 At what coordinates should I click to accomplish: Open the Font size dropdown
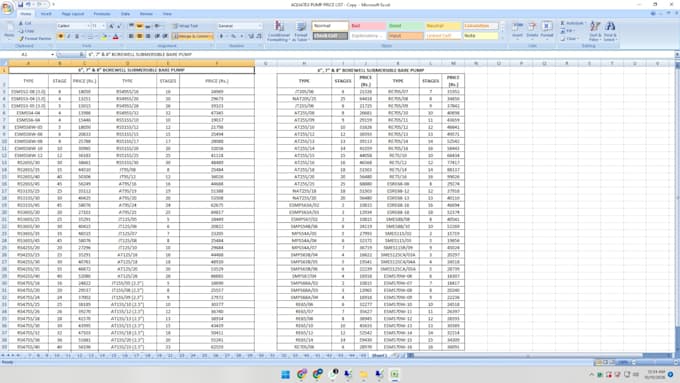click(x=104, y=26)
